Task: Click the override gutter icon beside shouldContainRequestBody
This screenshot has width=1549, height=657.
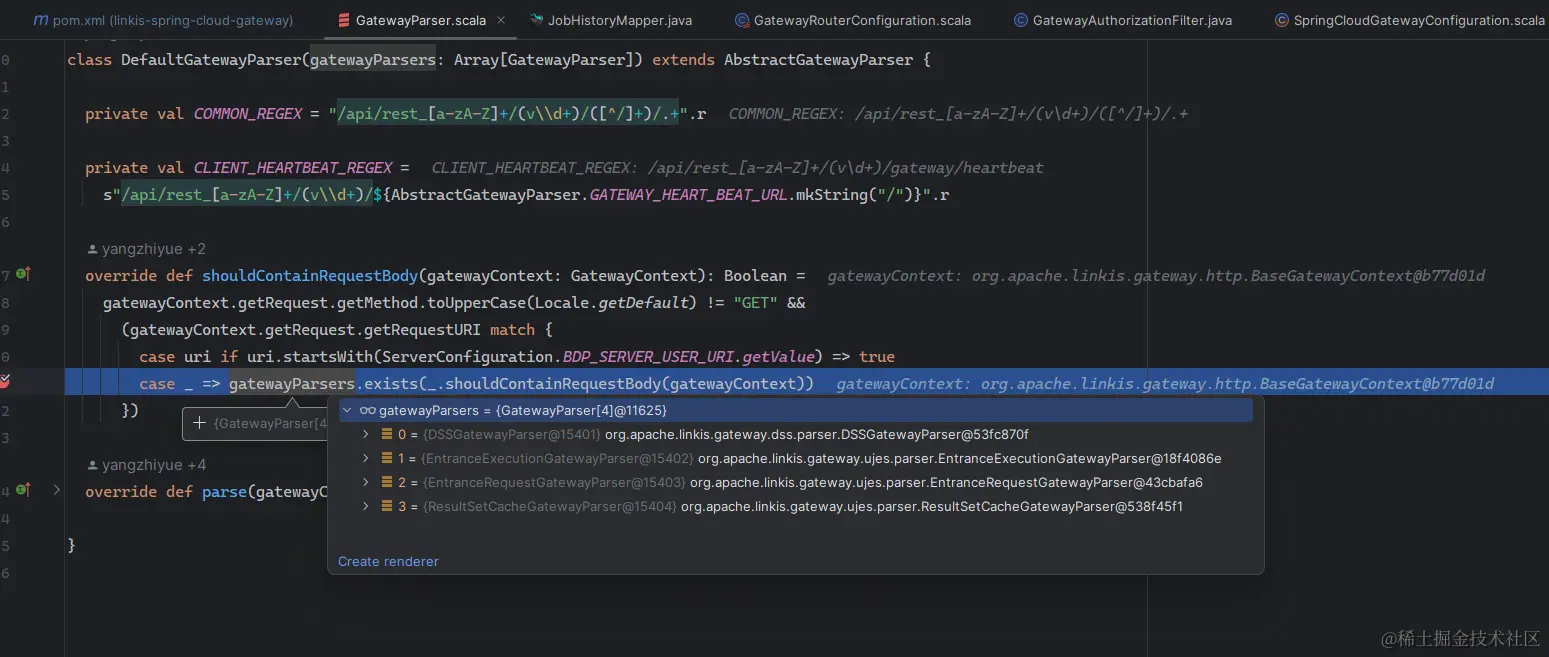Action: tap(23, 275)
